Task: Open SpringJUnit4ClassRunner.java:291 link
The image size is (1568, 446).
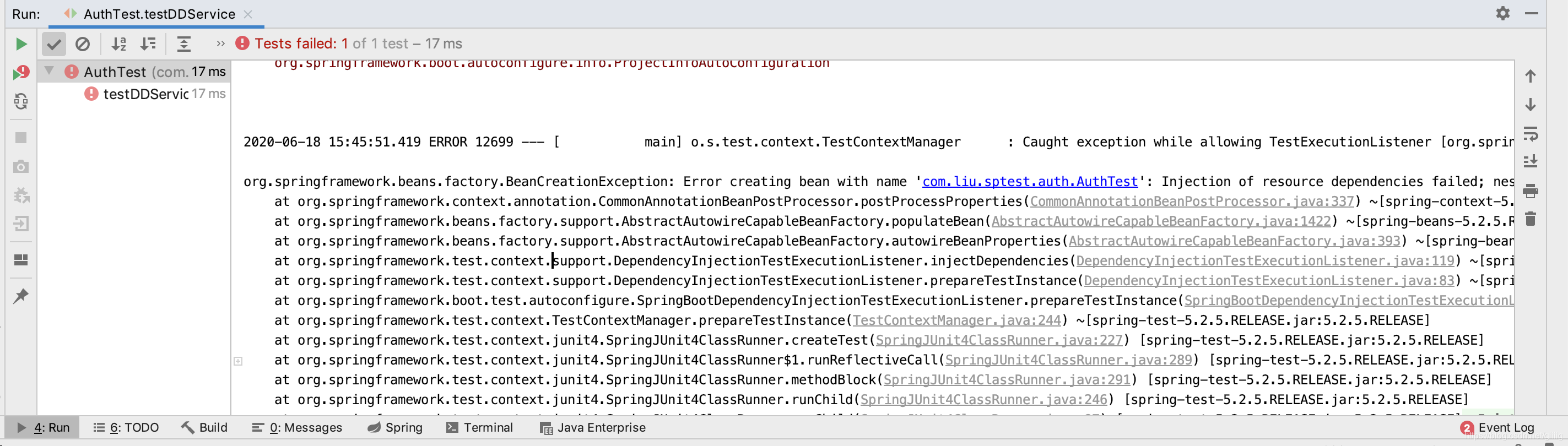Action: [x=1007, y=380]
